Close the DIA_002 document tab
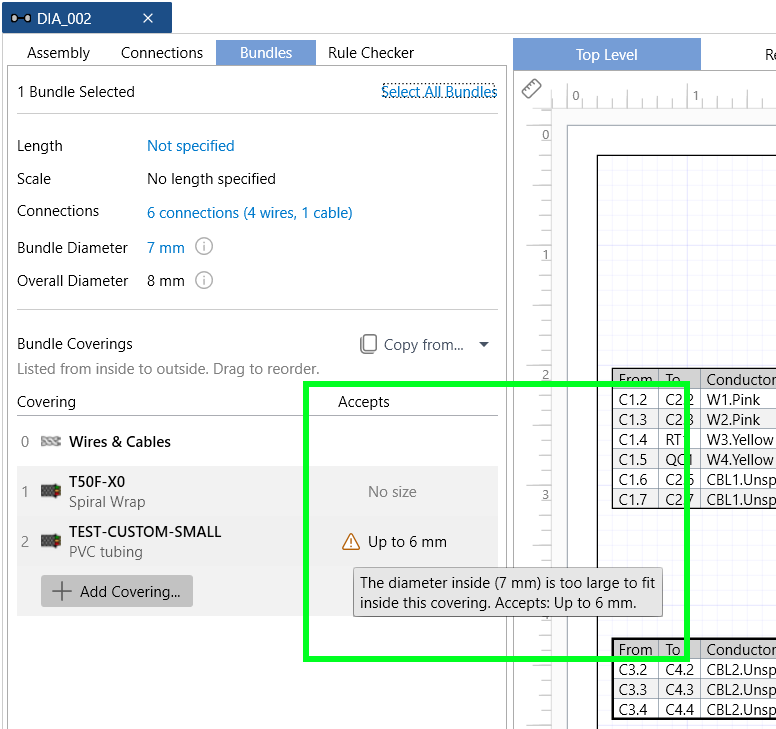The image size is (776, 729). [x=148, y=18]
